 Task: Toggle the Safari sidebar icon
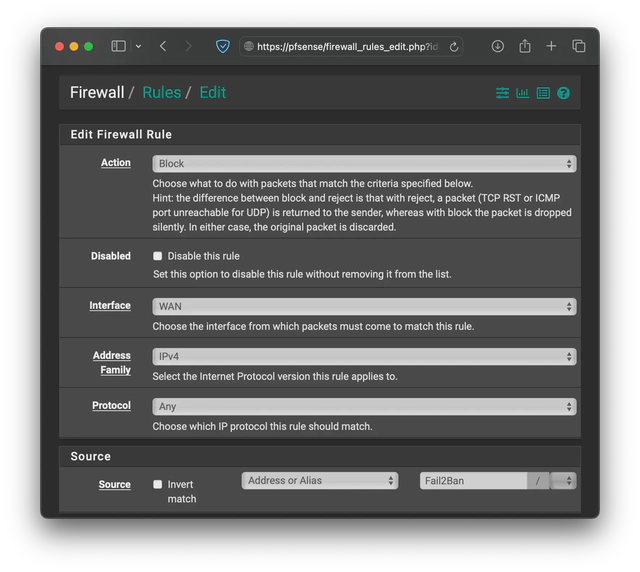(x=118, y=46)
